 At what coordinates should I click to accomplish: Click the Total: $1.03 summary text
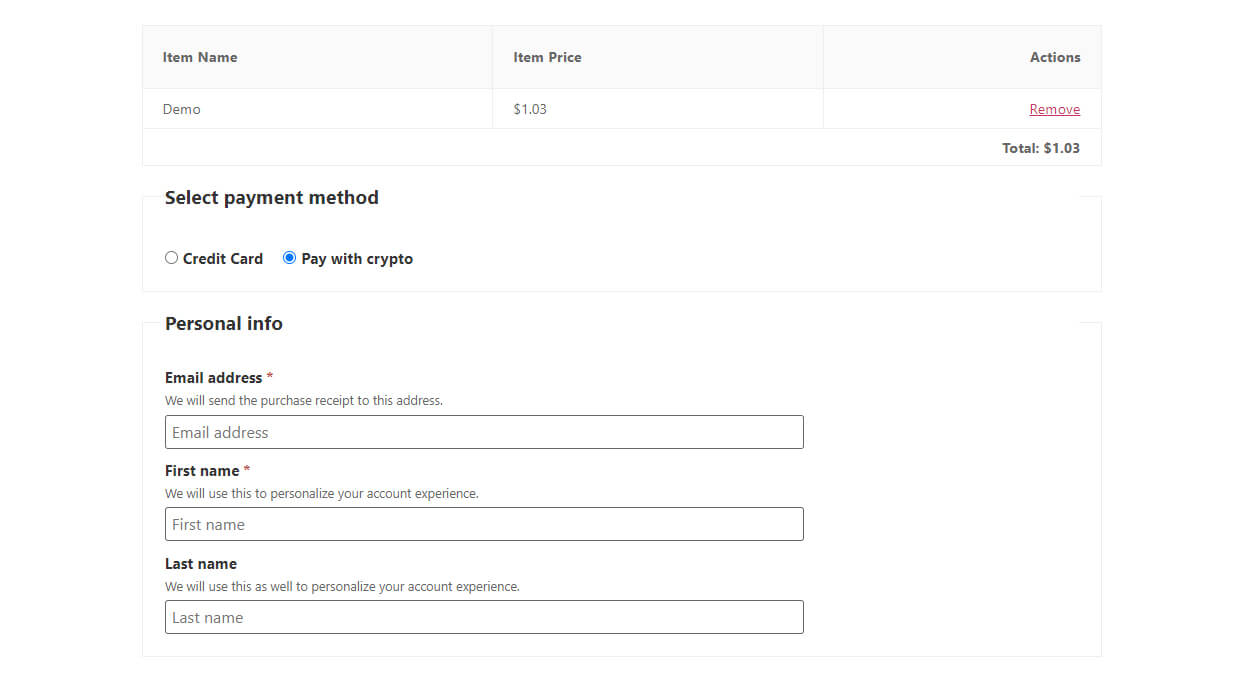1040,148
